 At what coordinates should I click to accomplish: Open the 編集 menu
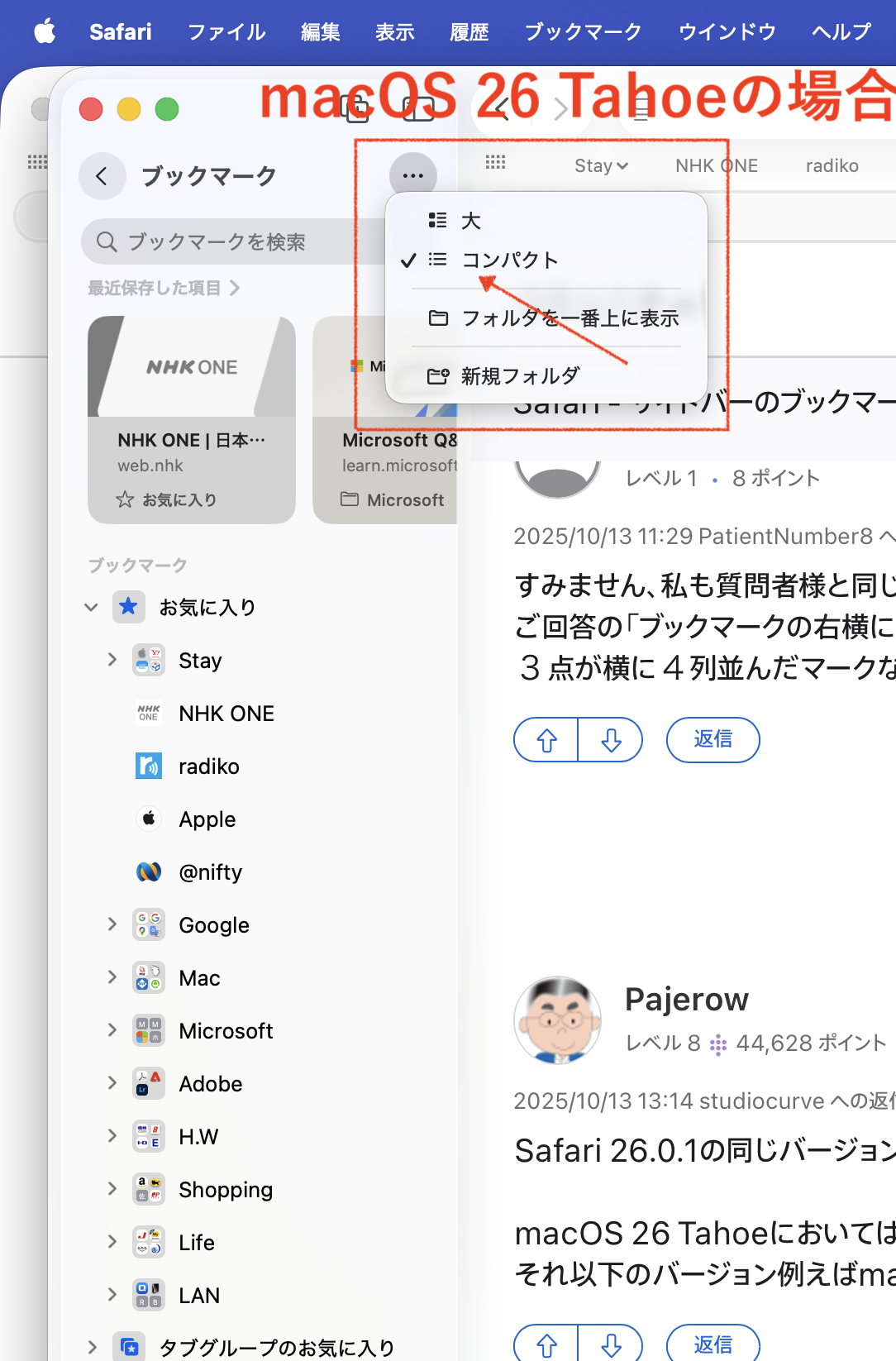coord(321,31)
